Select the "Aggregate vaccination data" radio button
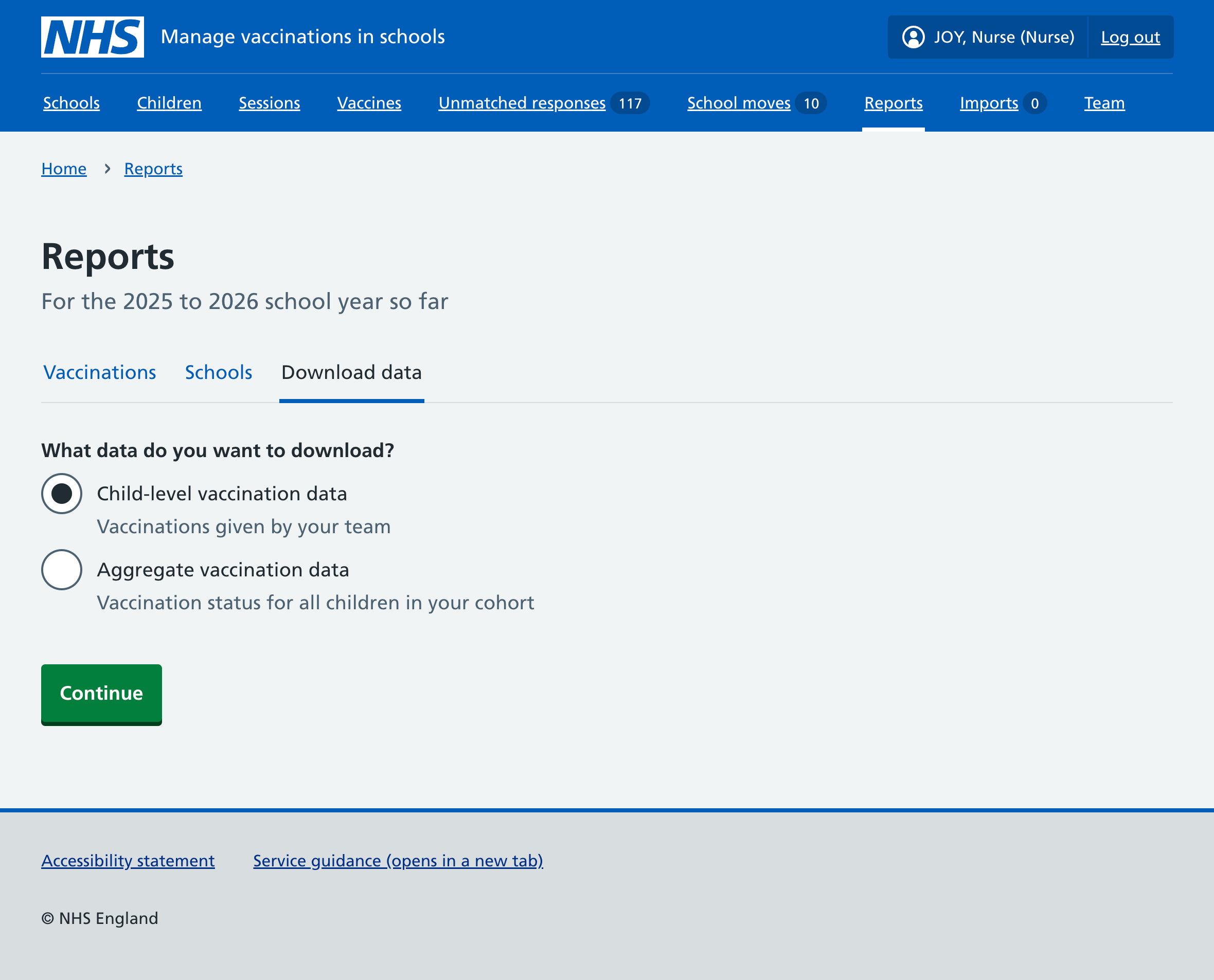Screen dimensions: 1214x980 [x=62, y=570]
